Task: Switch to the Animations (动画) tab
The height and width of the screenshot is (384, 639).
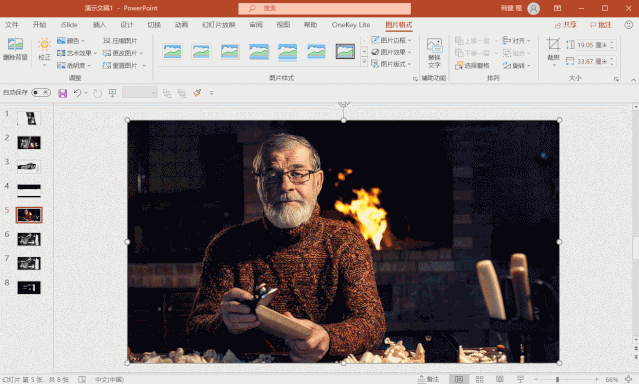Action: pyautogui.click(x=181, y=25)
